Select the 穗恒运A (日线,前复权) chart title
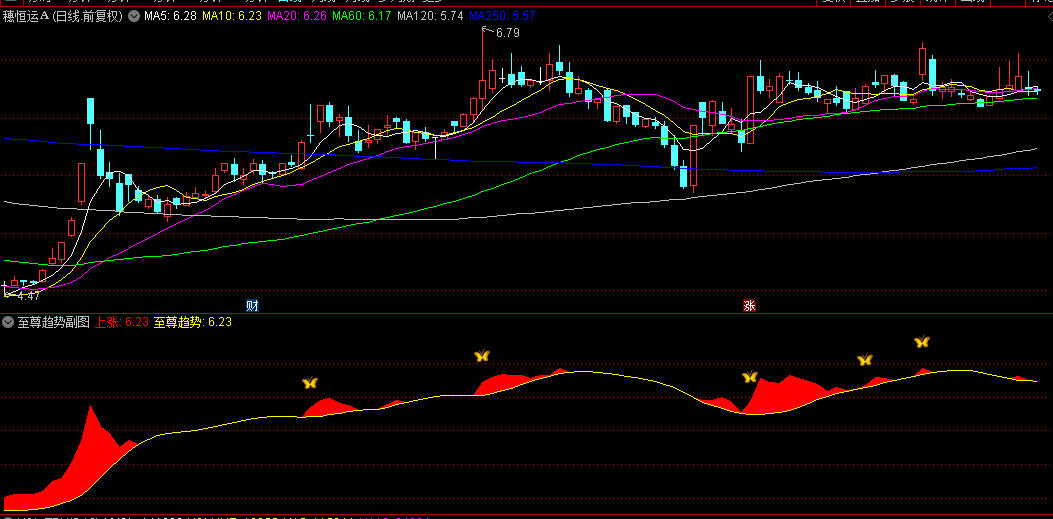Viewport: 1053px width, 519px height. point(63,17)
